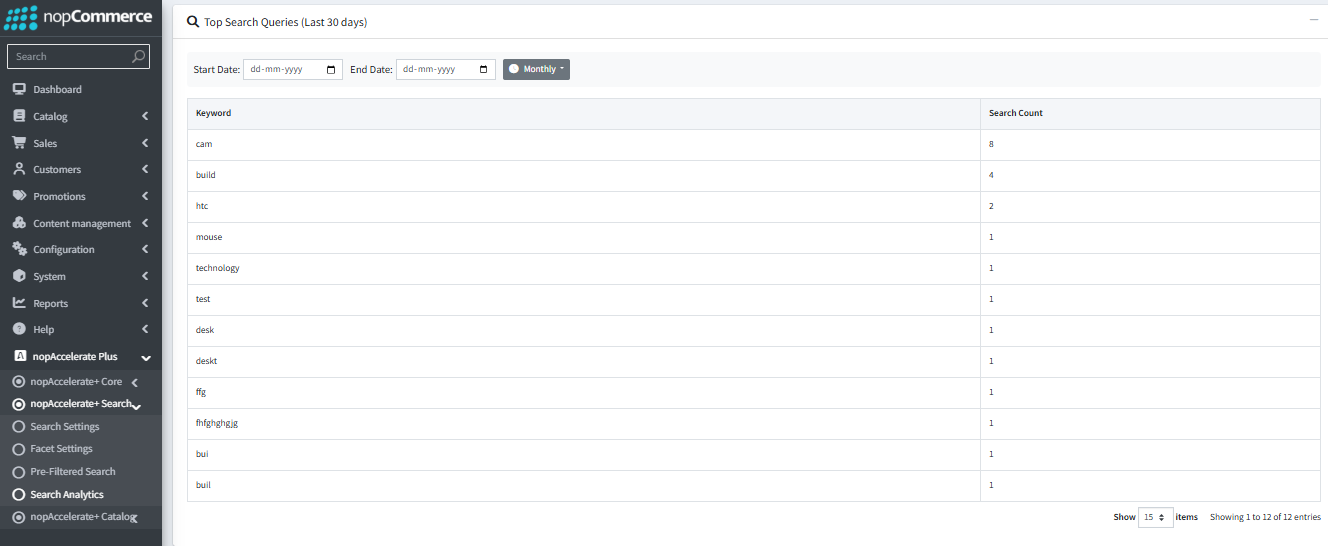The image size is (1328, 546).
Task: Open nopAccelerate+ Search submenu
Action: coord(81,404)
